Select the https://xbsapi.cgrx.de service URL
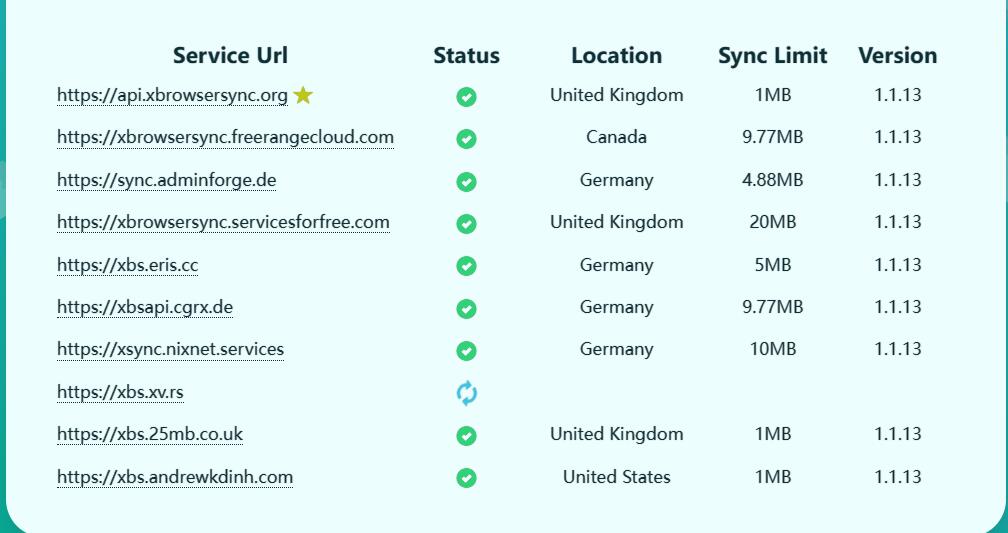 tap(145, 307)
